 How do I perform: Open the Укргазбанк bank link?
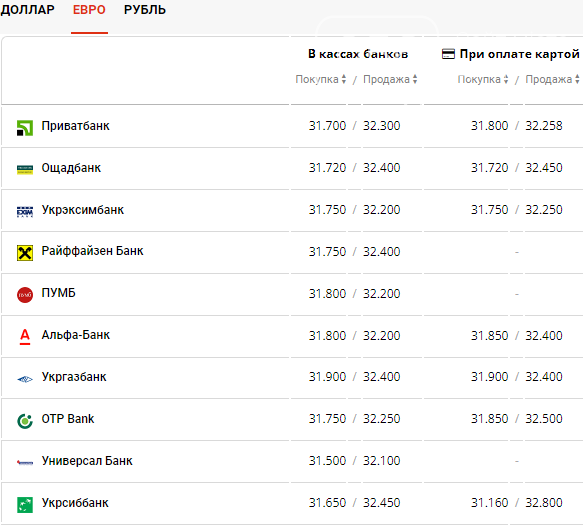click(x=74, y=377)
